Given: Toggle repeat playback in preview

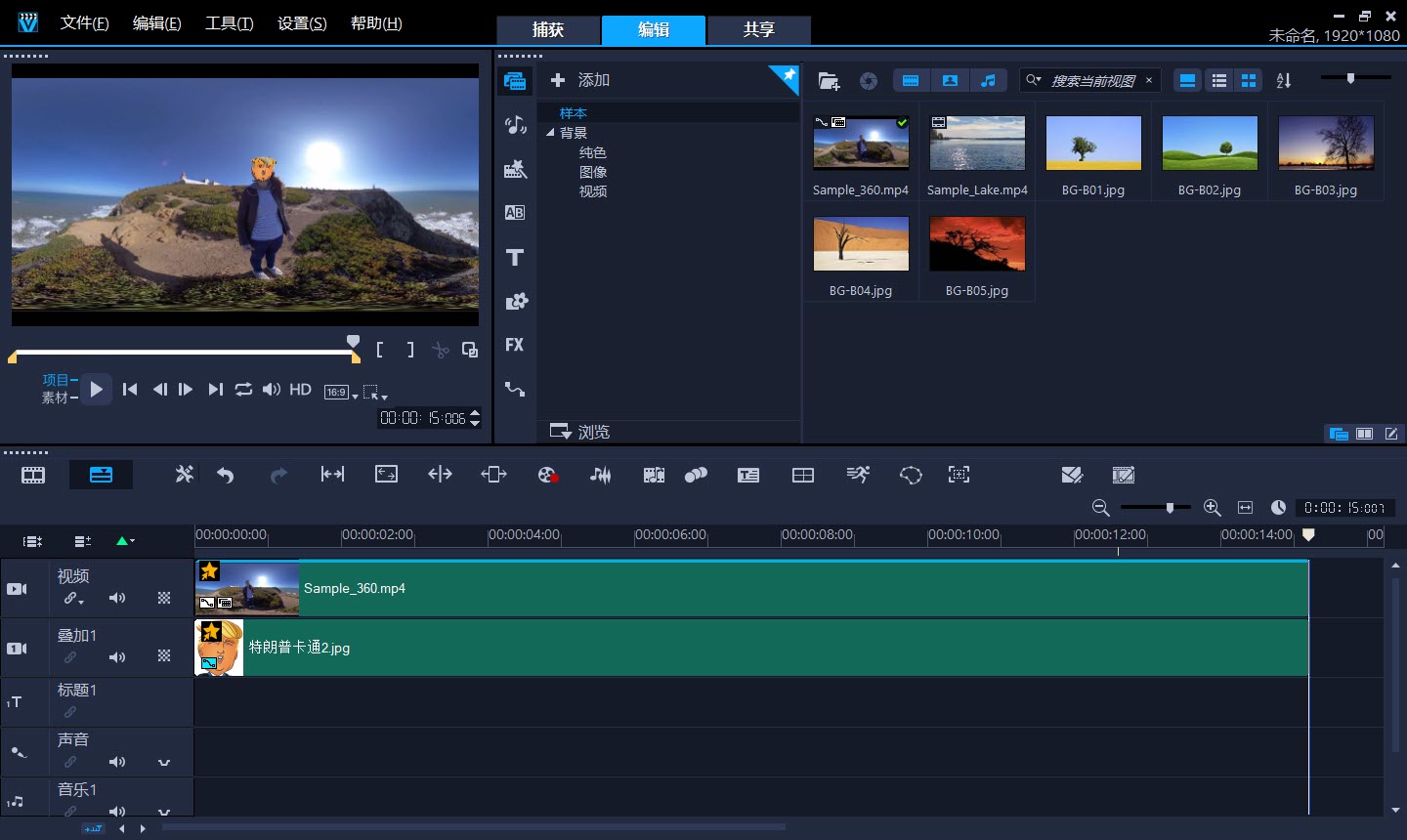Looking at the screenshot, I should tap(243, 389).
